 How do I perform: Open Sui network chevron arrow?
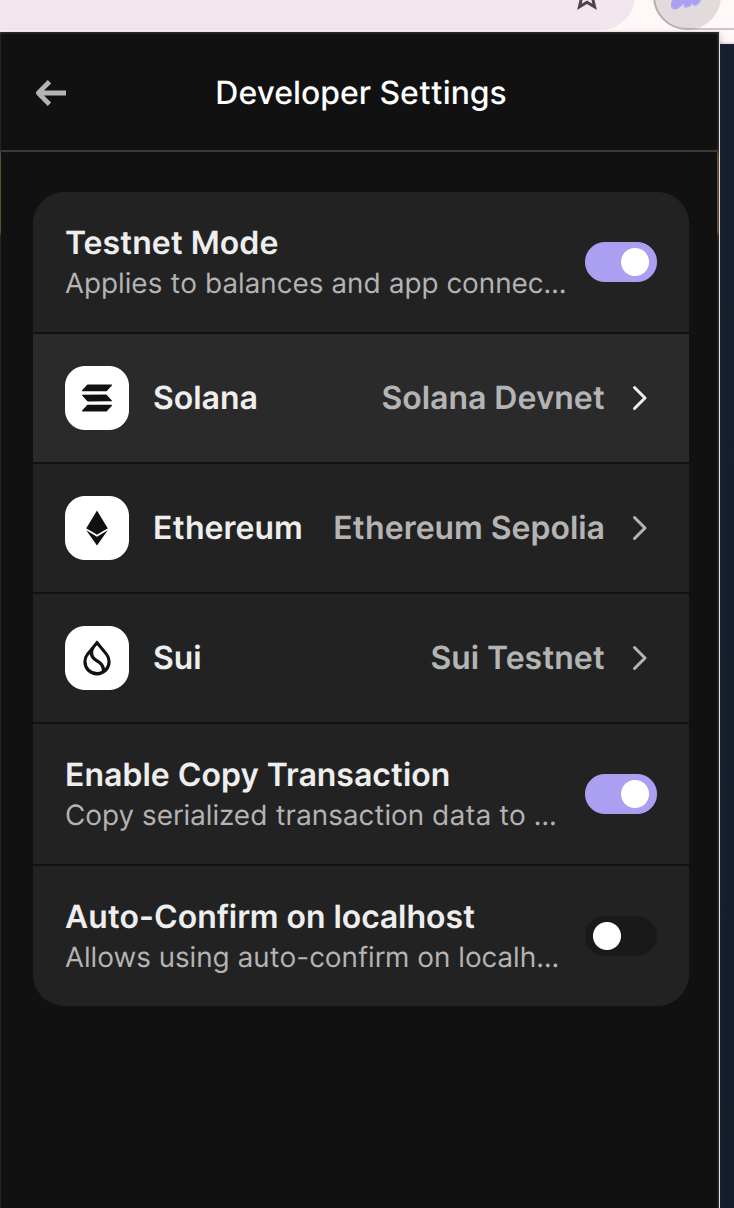tap(640, 658)
